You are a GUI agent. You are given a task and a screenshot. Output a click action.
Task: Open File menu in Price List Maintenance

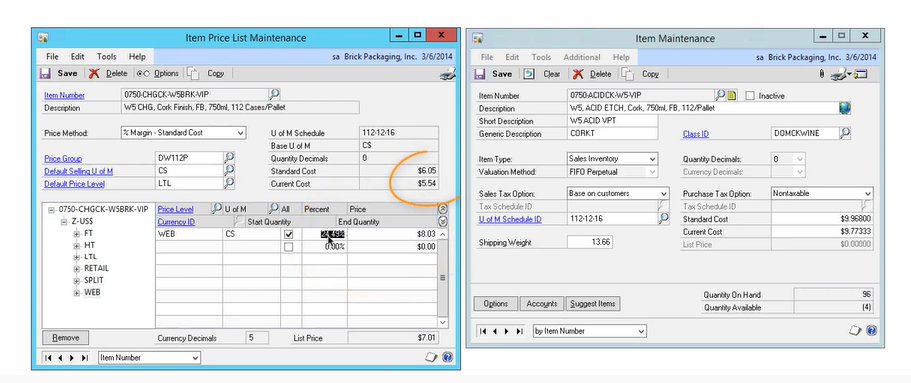(x=52, y=56)
